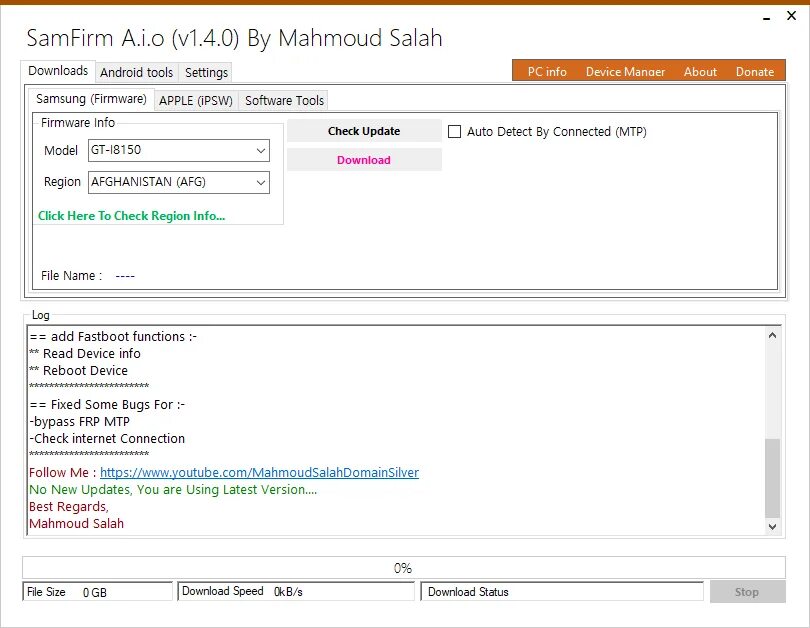Click the Download Status field
This screenshot has height=628, width=810.
tap(562, 591)
